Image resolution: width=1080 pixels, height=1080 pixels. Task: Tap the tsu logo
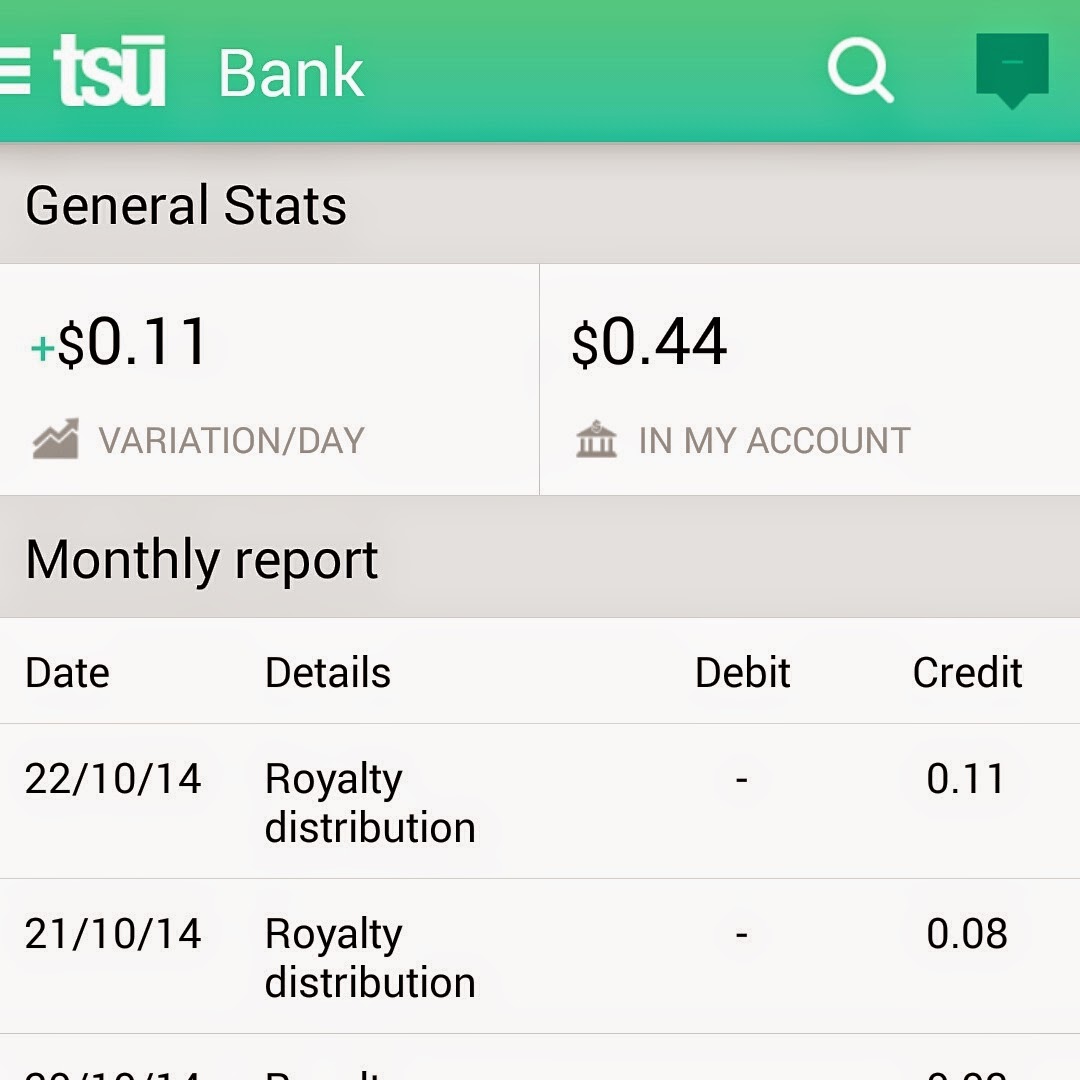tap(110, 71)
